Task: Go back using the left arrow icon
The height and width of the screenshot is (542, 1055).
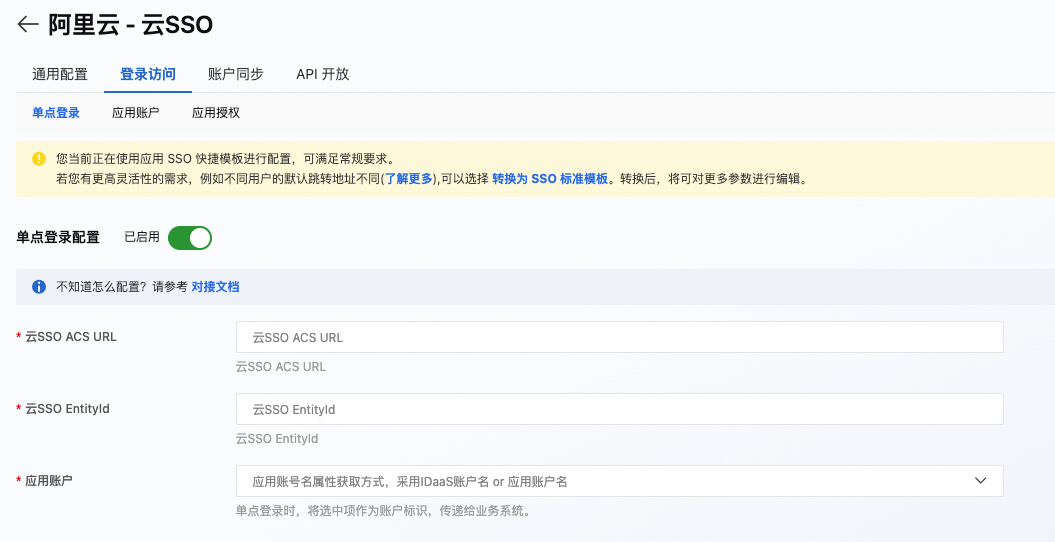Action: [x=28, y=25]
